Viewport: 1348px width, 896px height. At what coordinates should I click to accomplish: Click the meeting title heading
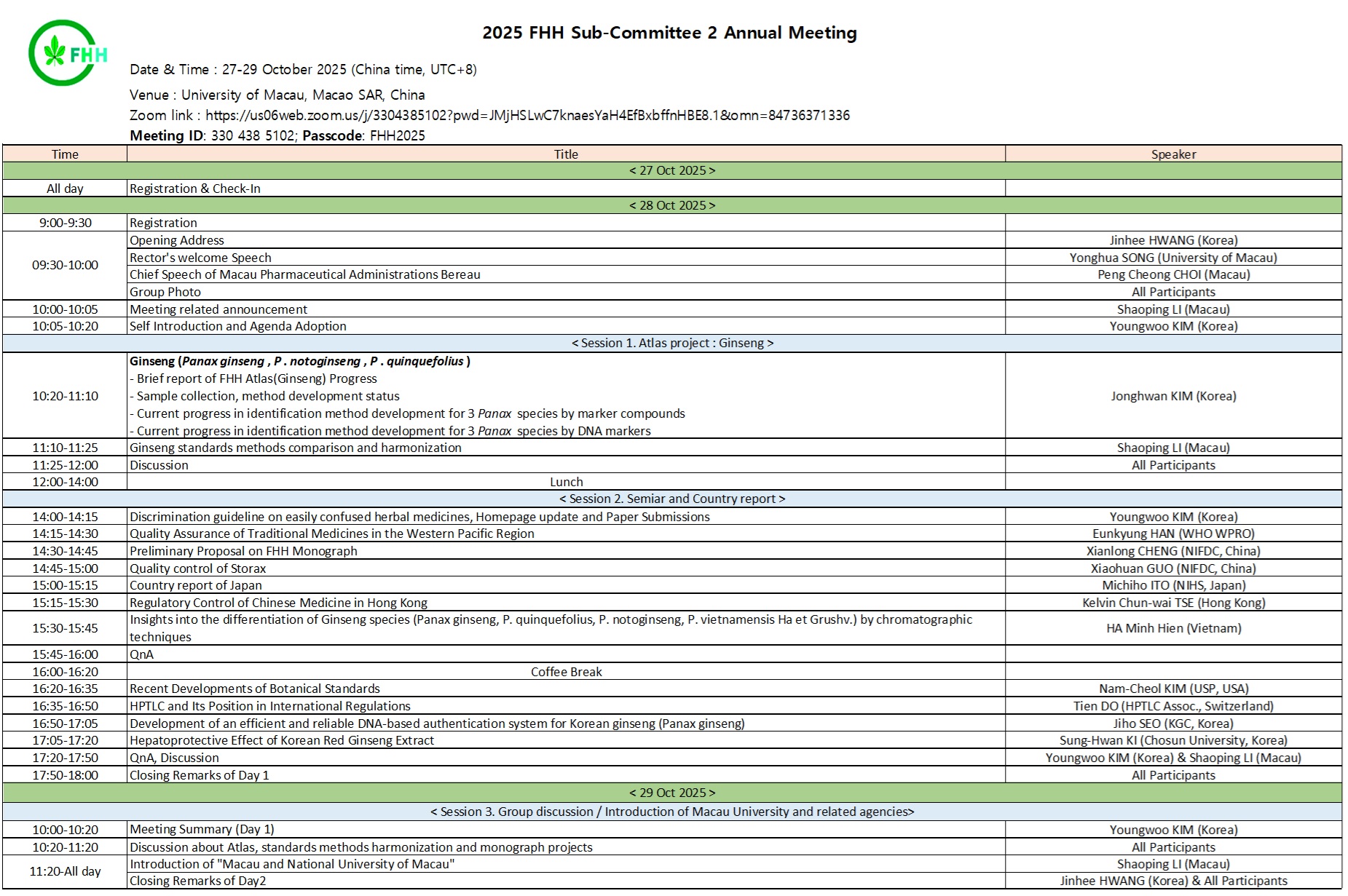(669, 33)
